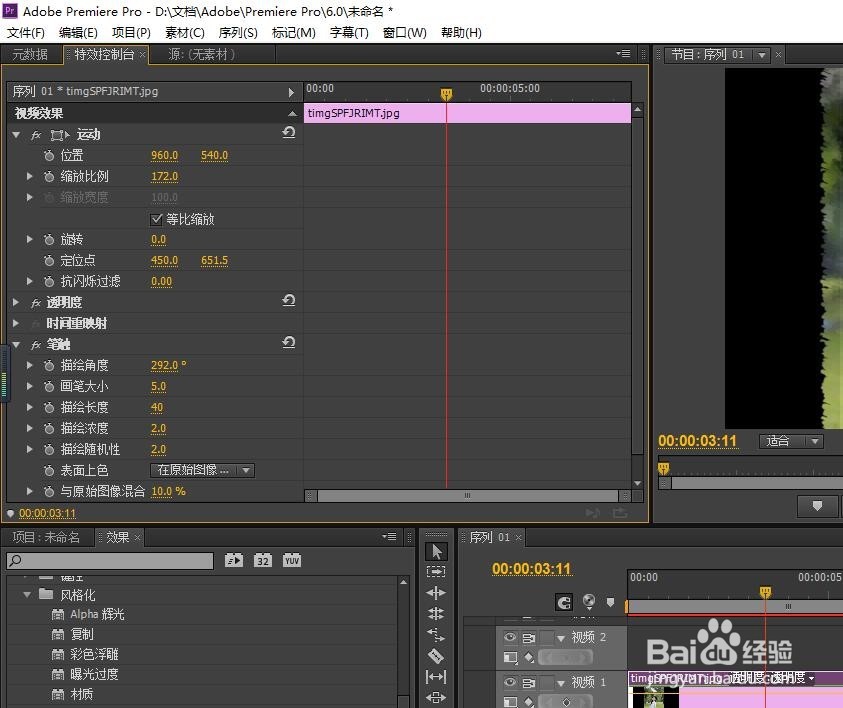This screenshot has height=708, width=843.
Task: Filter effects by accelerated effects icon
Action: point(234,561)
